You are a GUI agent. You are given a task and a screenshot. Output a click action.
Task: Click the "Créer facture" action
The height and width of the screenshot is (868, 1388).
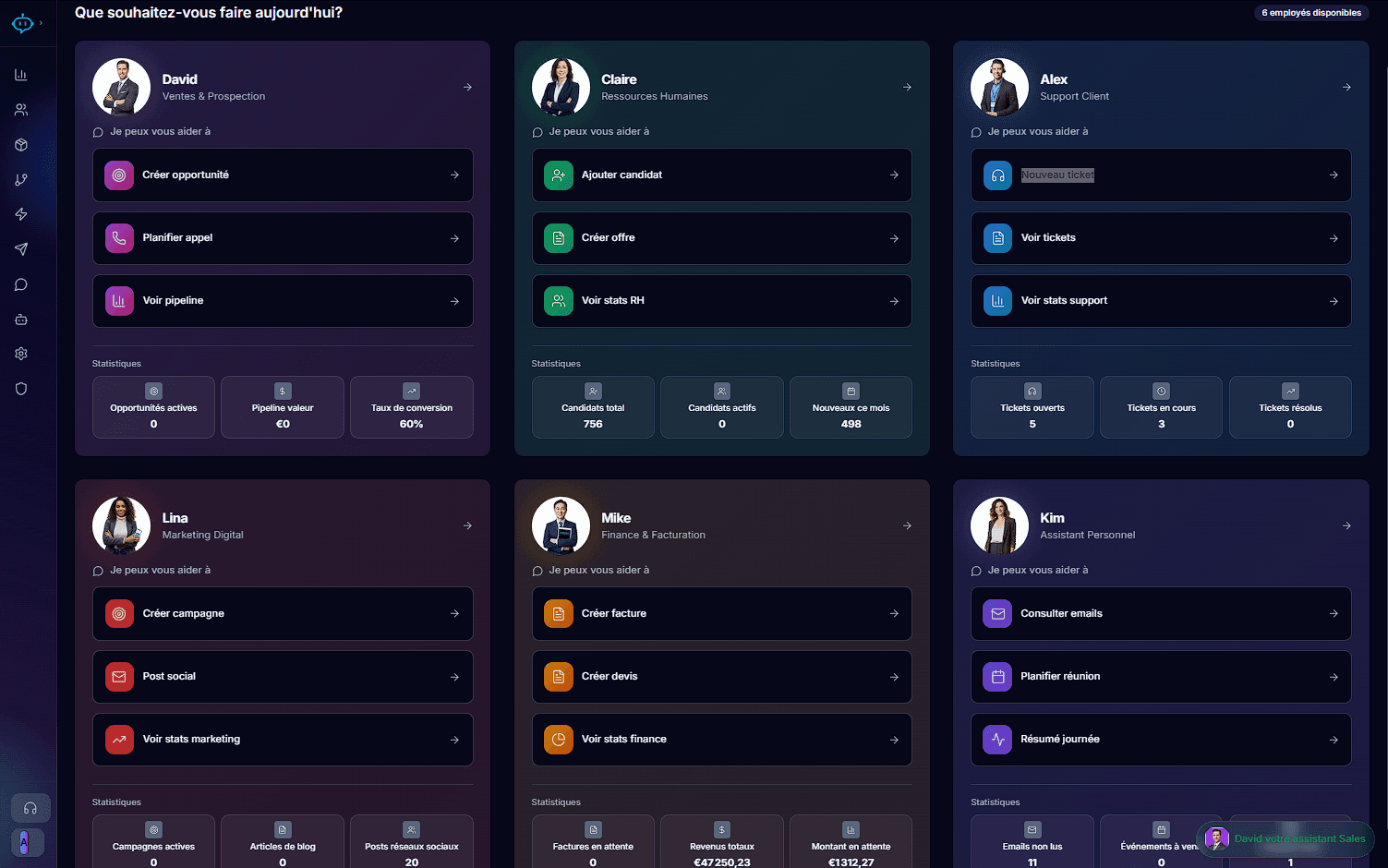pyautogui.click(x=721, y=613)
